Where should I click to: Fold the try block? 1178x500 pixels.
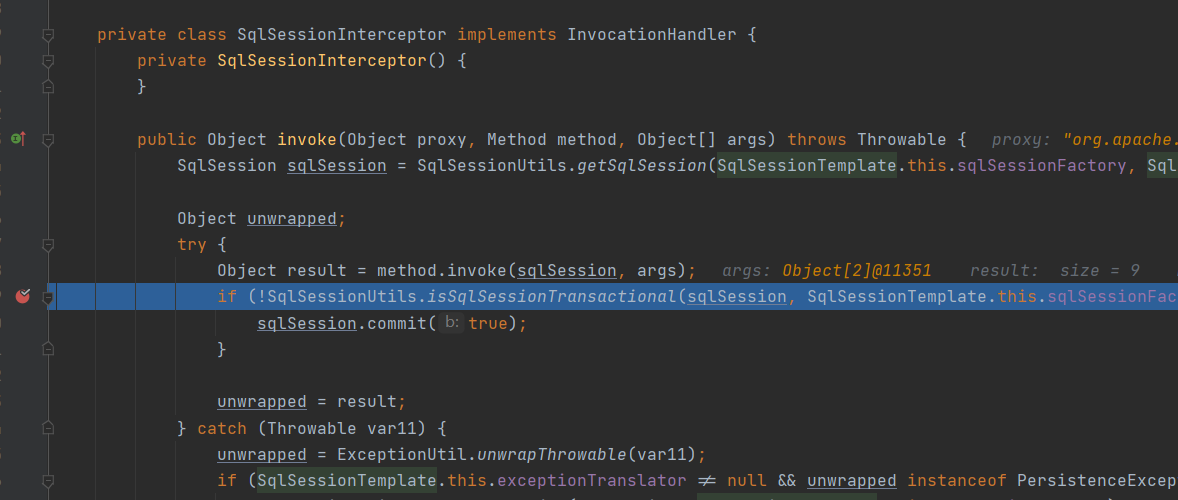(x=48, y=245)
